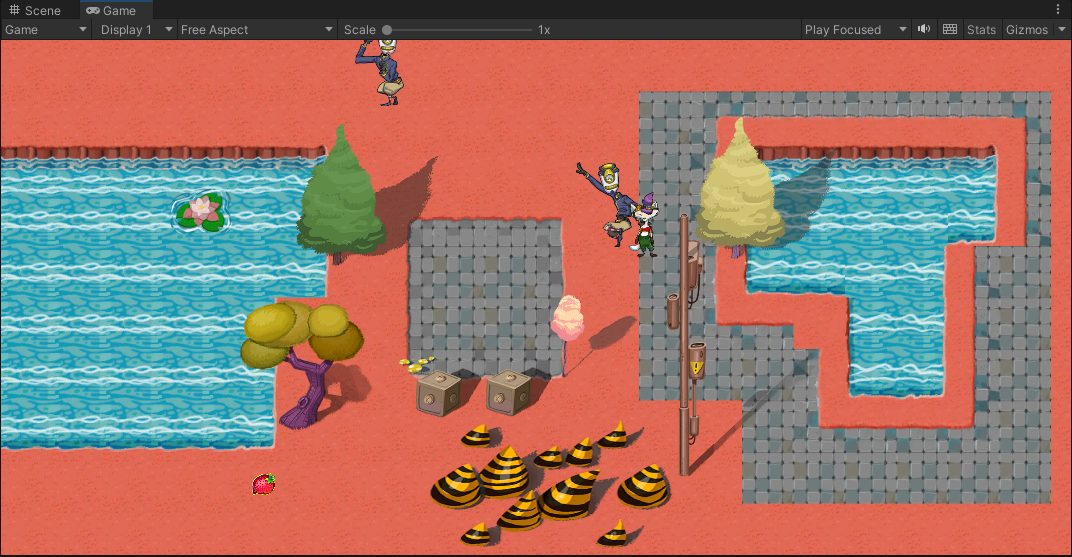Click the robot enemy near the top edge
This screenshot has width=1072, height=557.
381,72
